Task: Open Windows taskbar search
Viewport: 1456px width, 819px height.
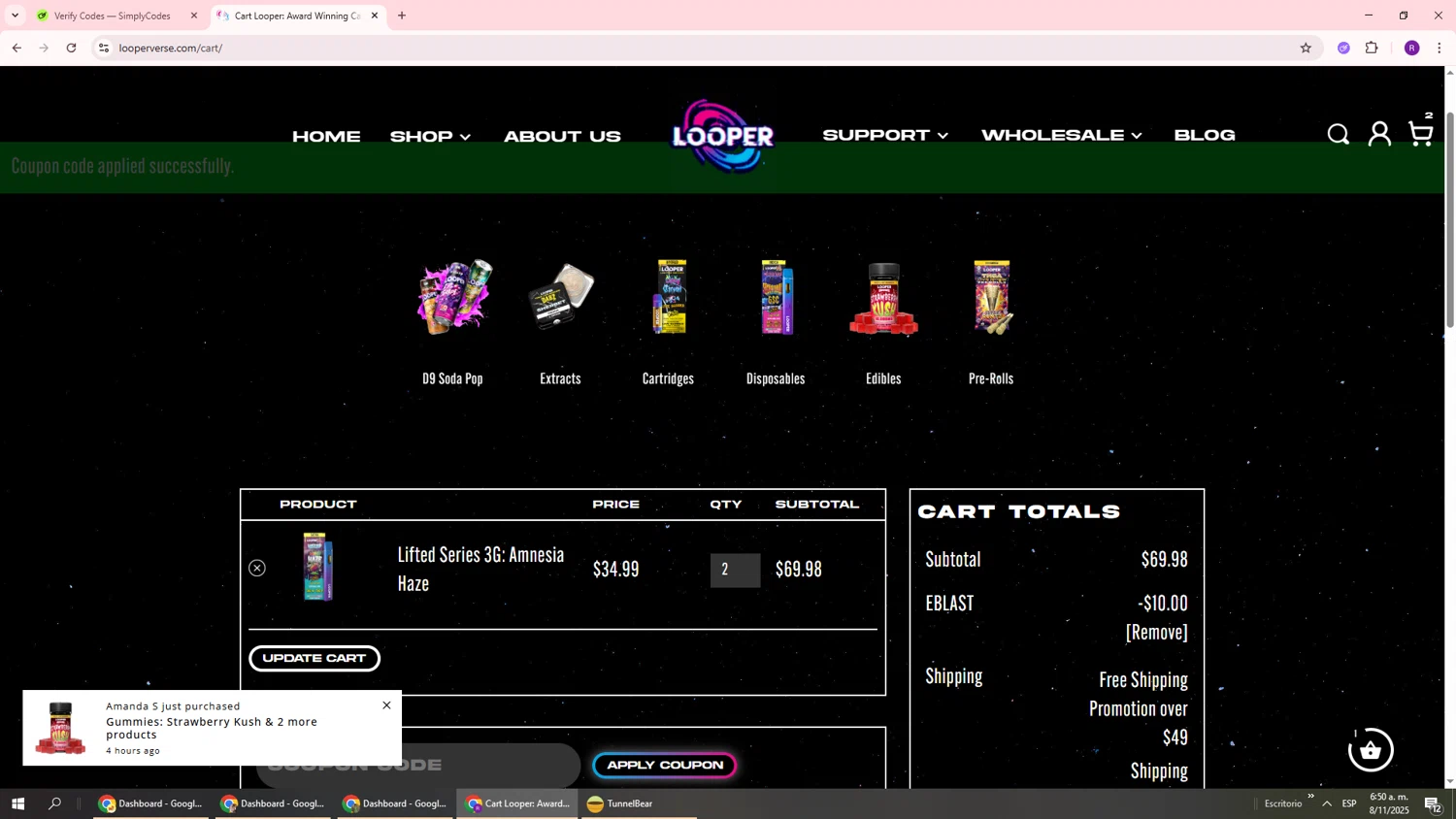Action: [55, 803]
